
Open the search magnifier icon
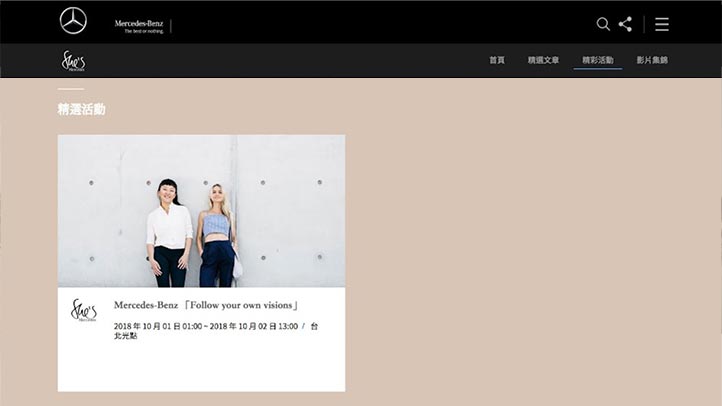603,24
